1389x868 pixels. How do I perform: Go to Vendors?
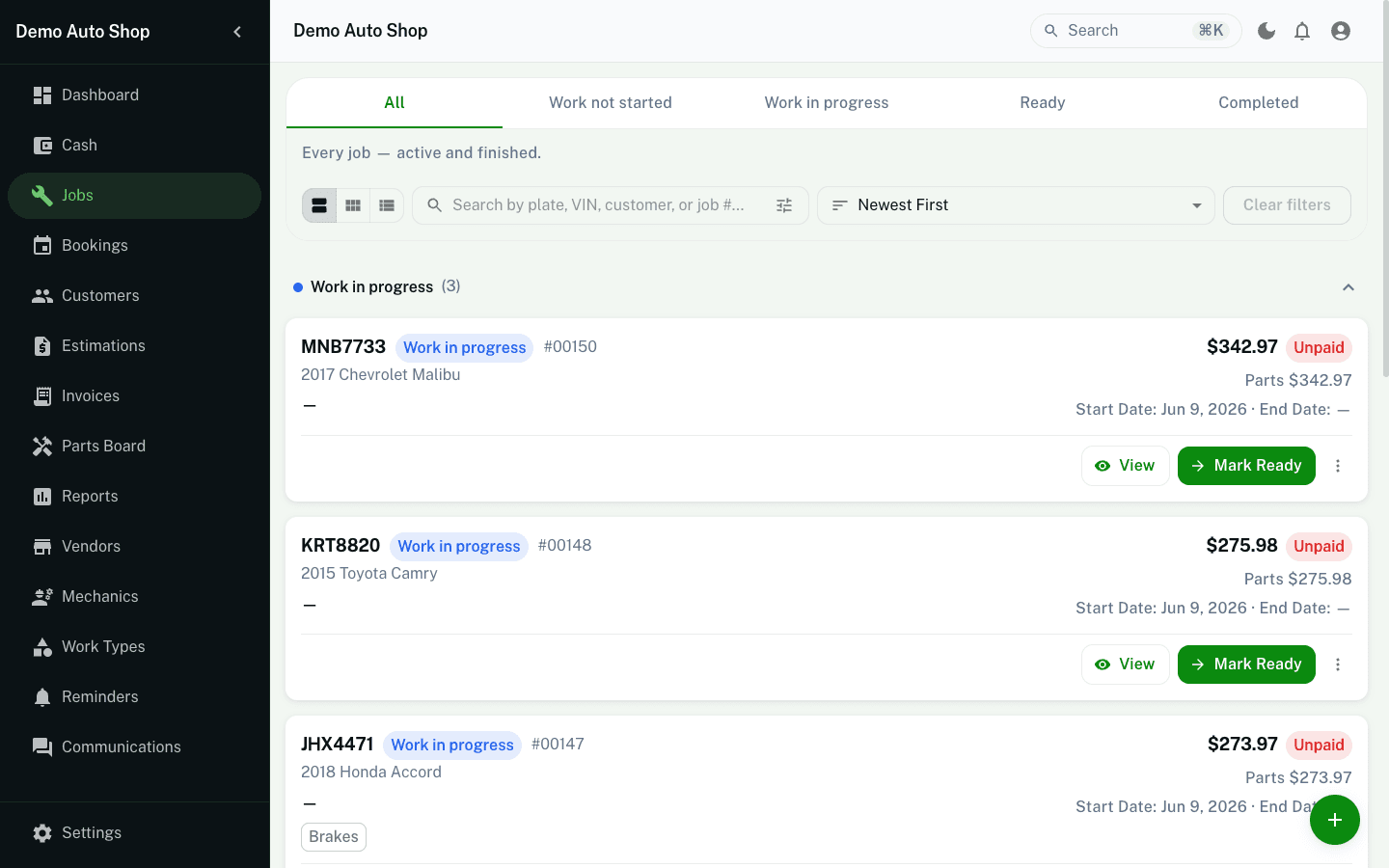point(134,546)
